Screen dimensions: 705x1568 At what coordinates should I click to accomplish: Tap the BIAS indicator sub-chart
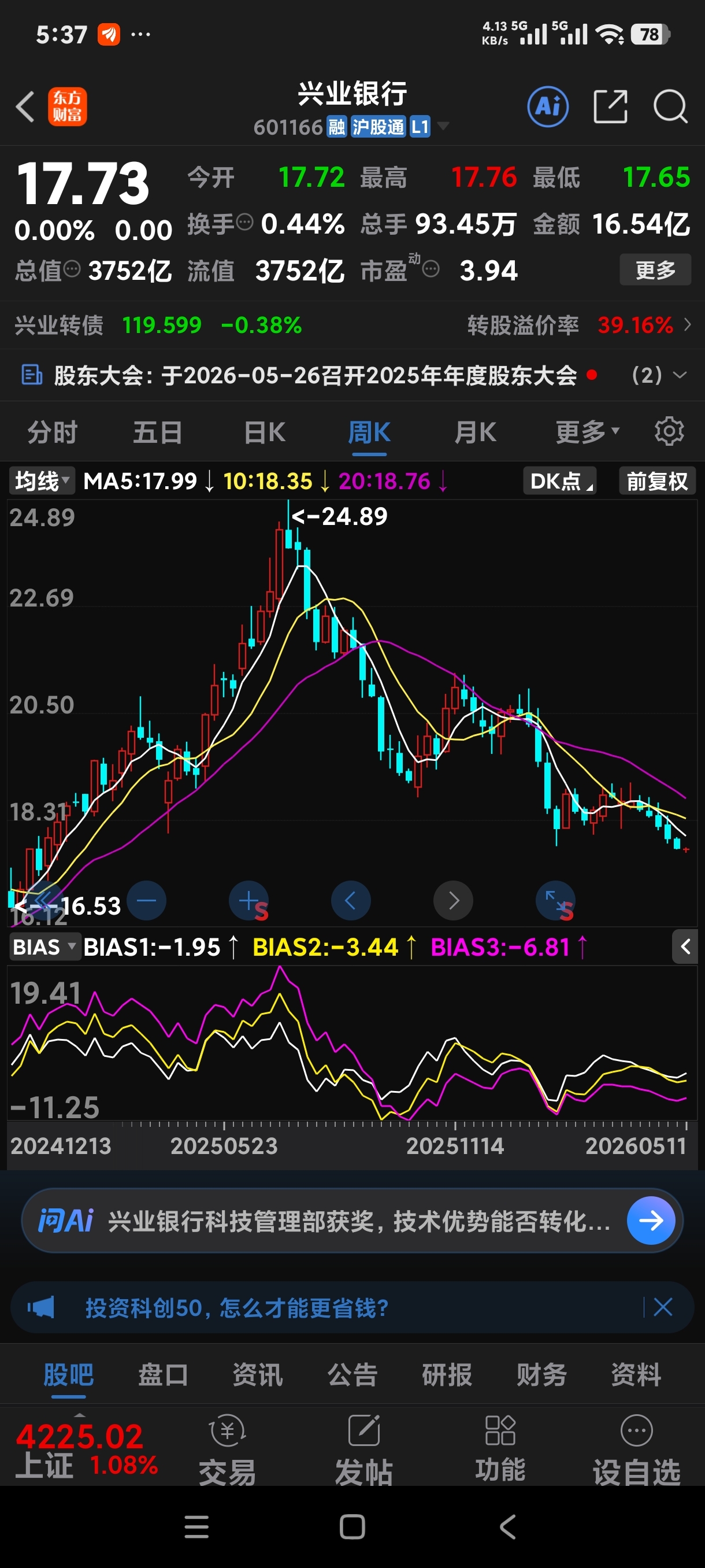point(352,1042)
